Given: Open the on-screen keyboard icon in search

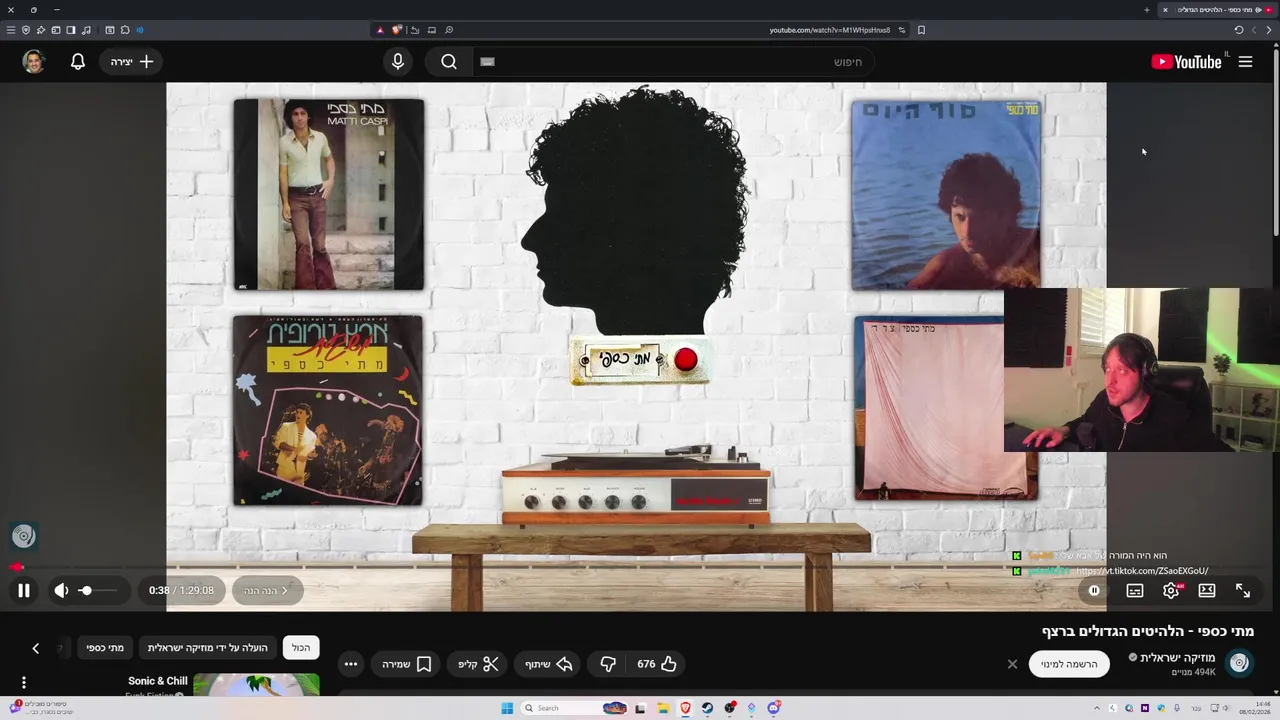Looking at the screenshot, I should (488, 62).
